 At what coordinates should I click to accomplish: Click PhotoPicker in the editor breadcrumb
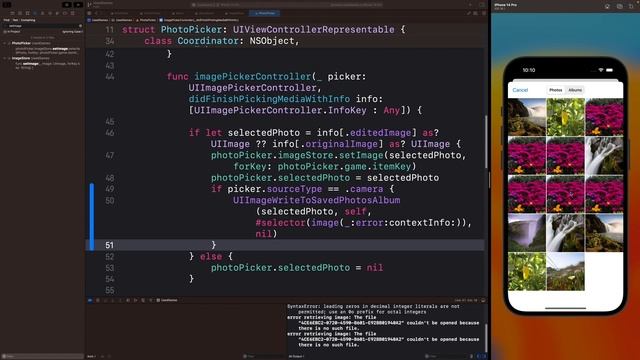[x=147, y=20]
